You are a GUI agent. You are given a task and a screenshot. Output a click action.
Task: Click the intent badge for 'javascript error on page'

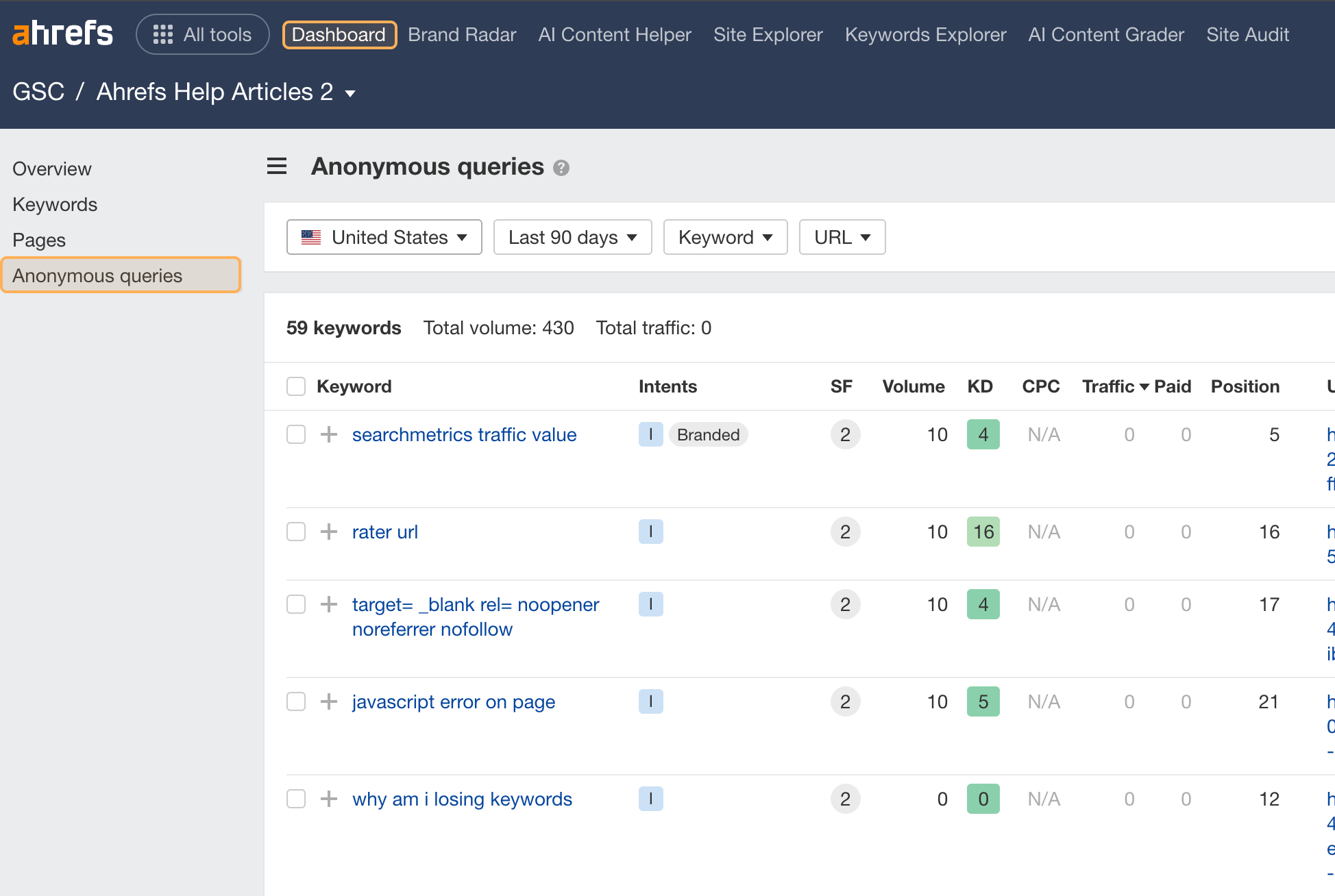(x=650, y=701)
